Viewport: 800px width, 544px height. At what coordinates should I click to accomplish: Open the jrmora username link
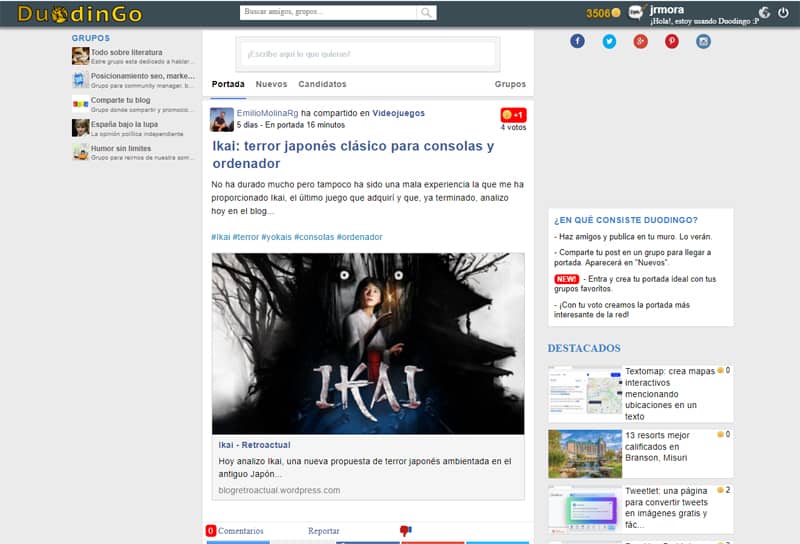(x=667, y=10)
